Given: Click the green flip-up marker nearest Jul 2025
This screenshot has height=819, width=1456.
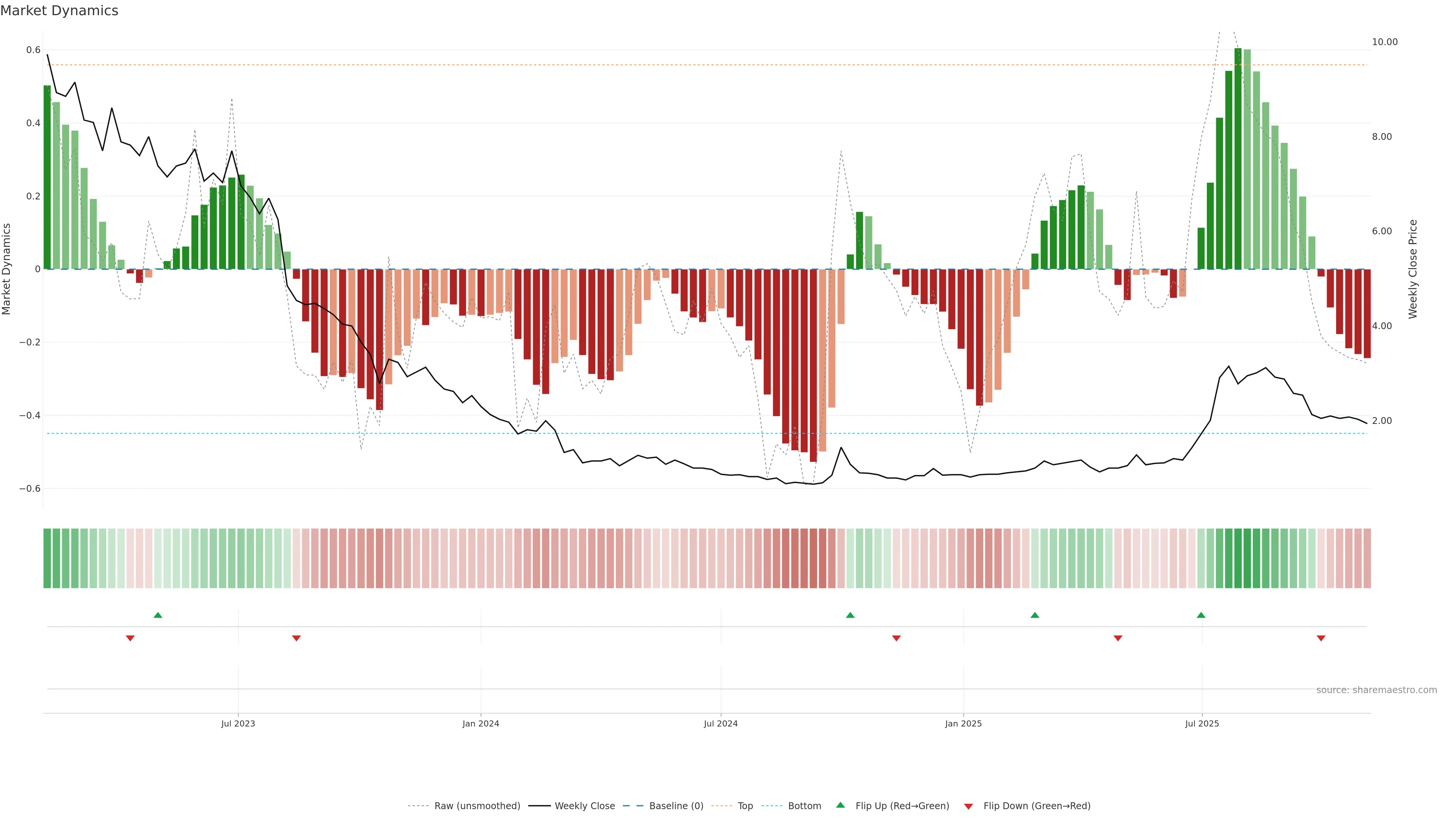Looking at the screenshot, I should click(1201, 615).
